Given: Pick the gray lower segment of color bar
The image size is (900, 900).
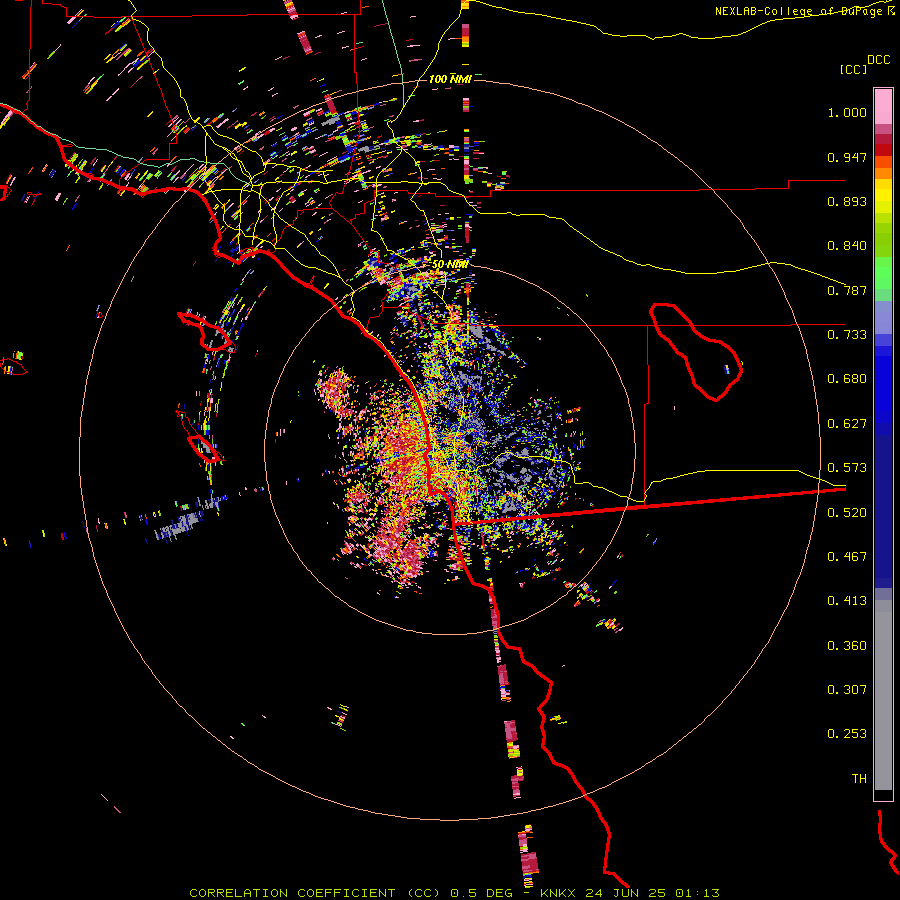Looking at the screenshot, I should coord(883,695).
